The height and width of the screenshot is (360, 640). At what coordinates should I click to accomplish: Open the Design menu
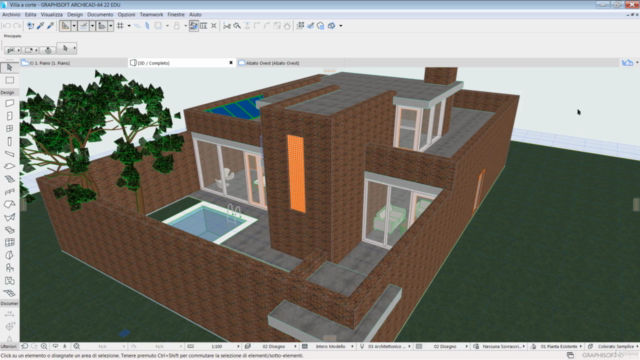click(75, 14)
